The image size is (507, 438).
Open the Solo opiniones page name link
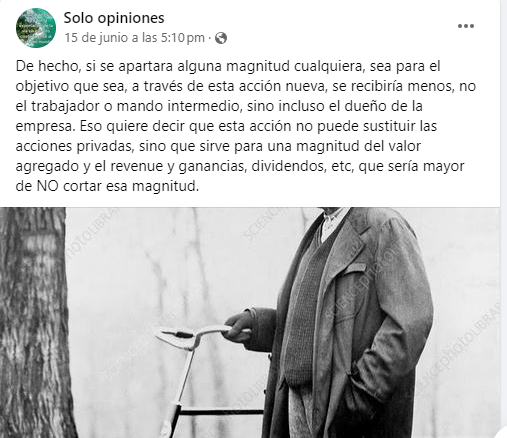114,18
